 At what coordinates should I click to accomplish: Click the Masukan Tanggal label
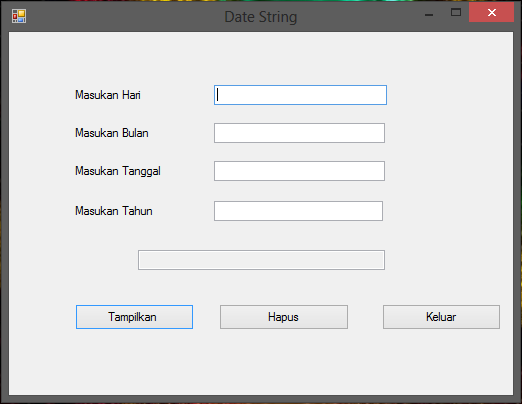click(118, 171)
